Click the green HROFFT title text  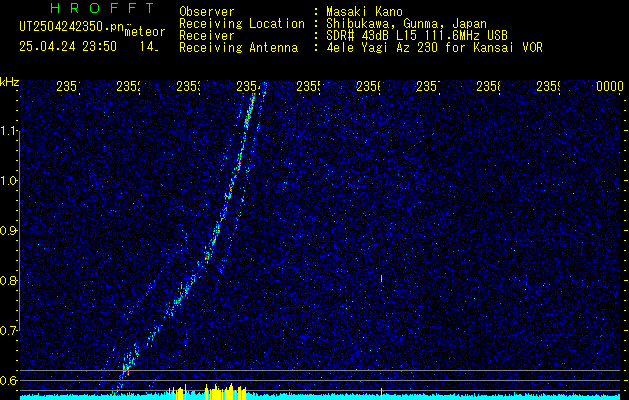tap(103, 8)
